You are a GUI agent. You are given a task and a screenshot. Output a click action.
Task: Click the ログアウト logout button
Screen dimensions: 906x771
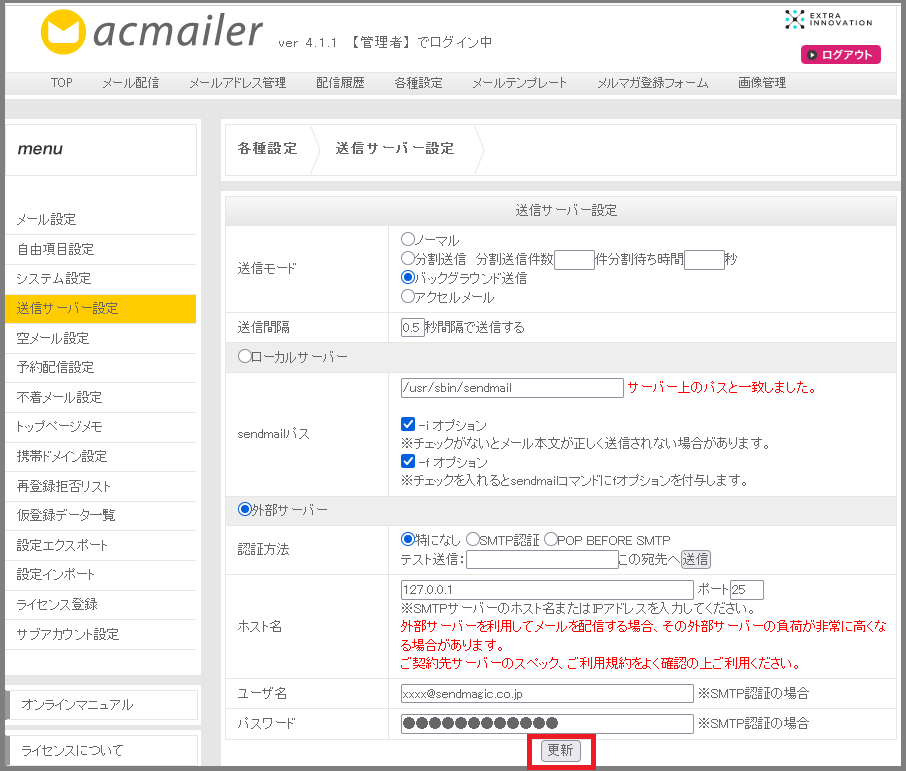click(840, 55)
